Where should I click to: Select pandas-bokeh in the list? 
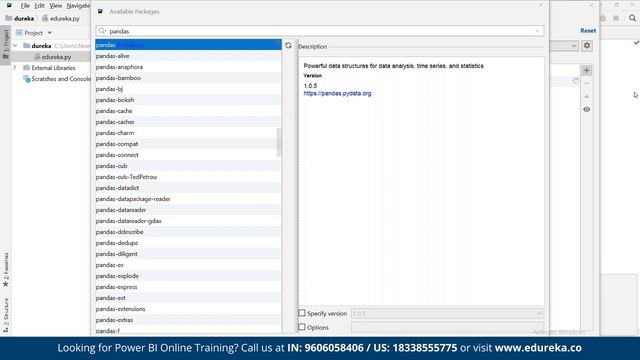tap(188, 100)
